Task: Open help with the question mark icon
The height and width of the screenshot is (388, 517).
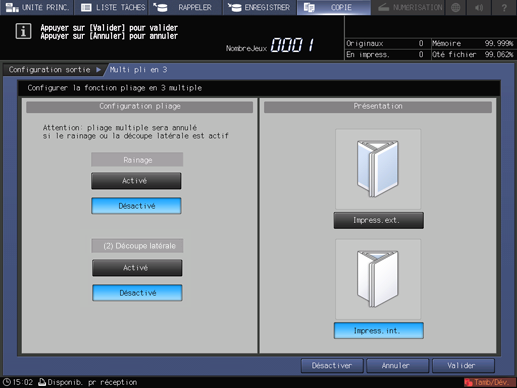Action: point(504,7)
